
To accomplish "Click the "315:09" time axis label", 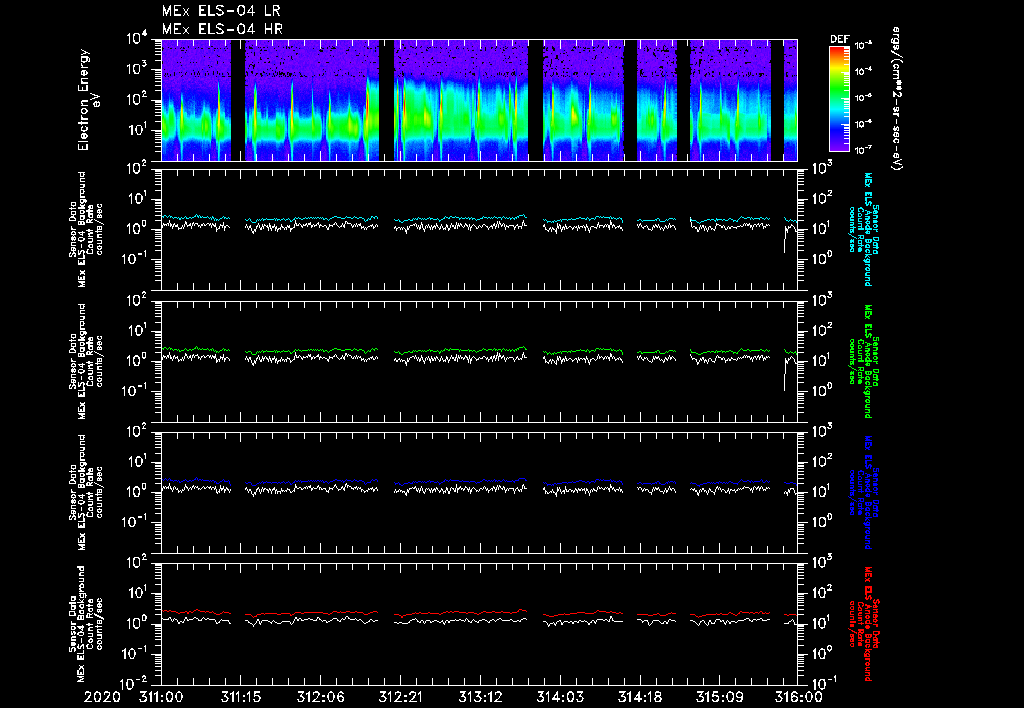I will click(719, 697).
